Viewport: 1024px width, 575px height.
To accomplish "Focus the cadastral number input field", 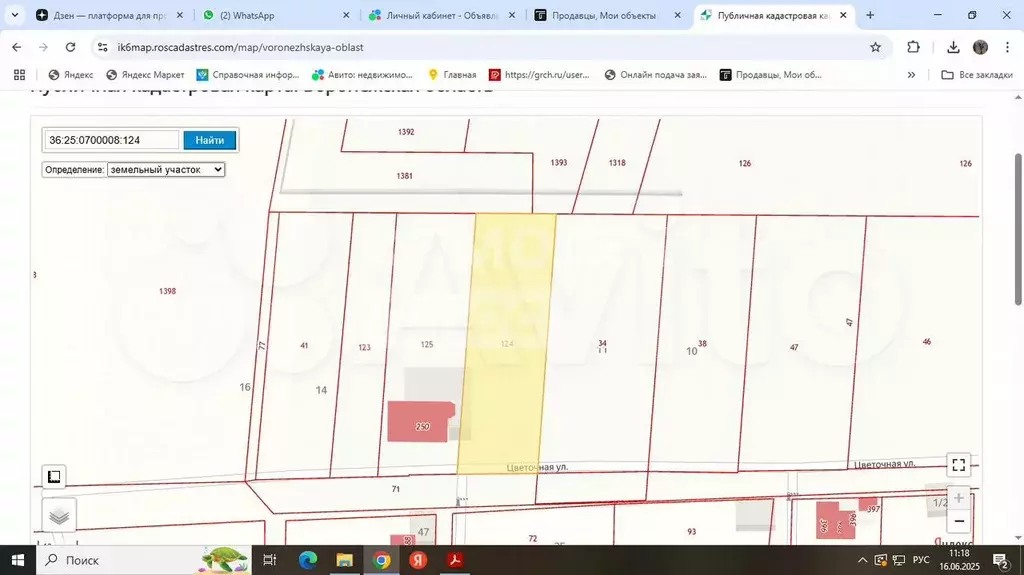I will 112,140.
